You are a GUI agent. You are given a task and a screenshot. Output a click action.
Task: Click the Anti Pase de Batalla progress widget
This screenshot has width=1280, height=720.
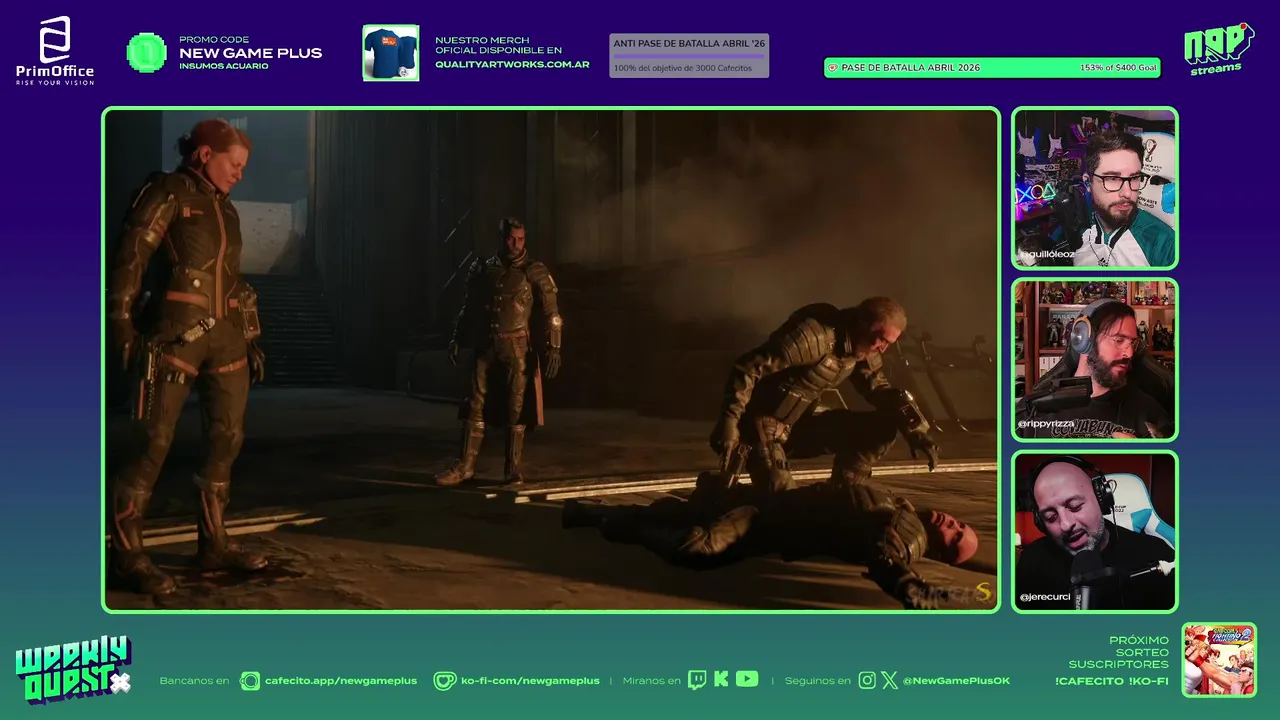click(x=689, y=56)
